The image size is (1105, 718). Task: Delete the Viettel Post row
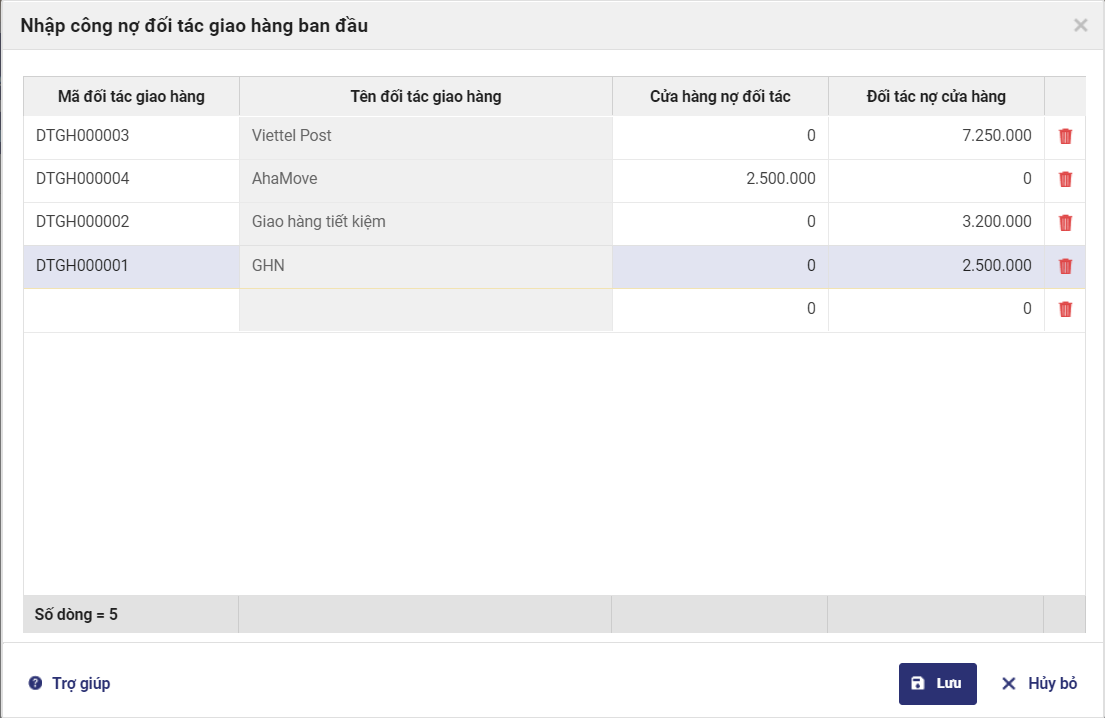tap(1065, 136)
